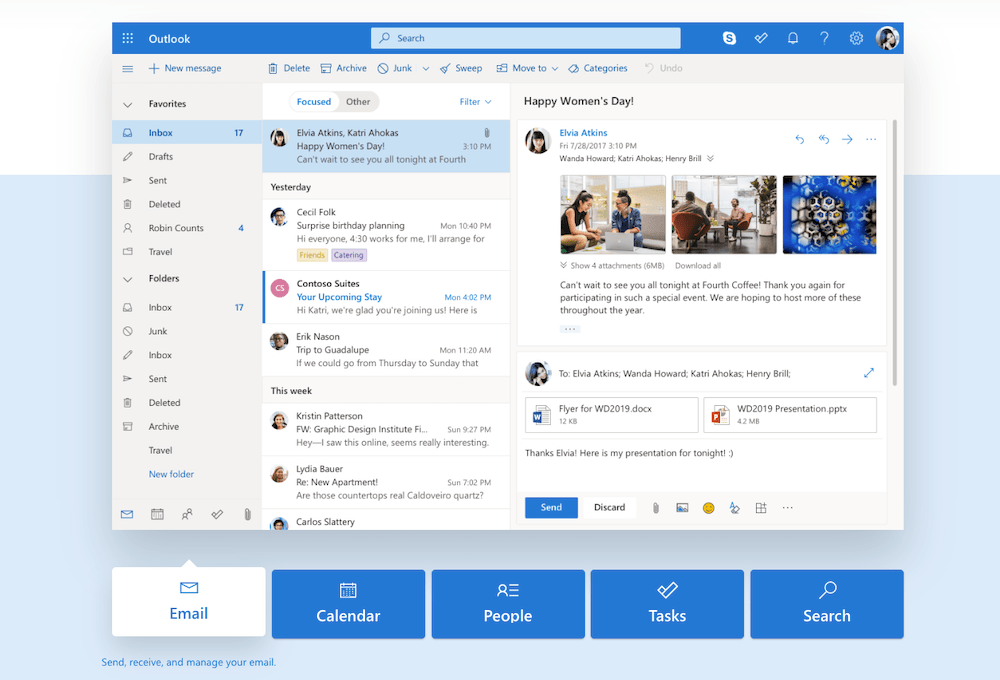Open notifications bell icon
This screenshot has height=680, width=1000.
[793, 38]
